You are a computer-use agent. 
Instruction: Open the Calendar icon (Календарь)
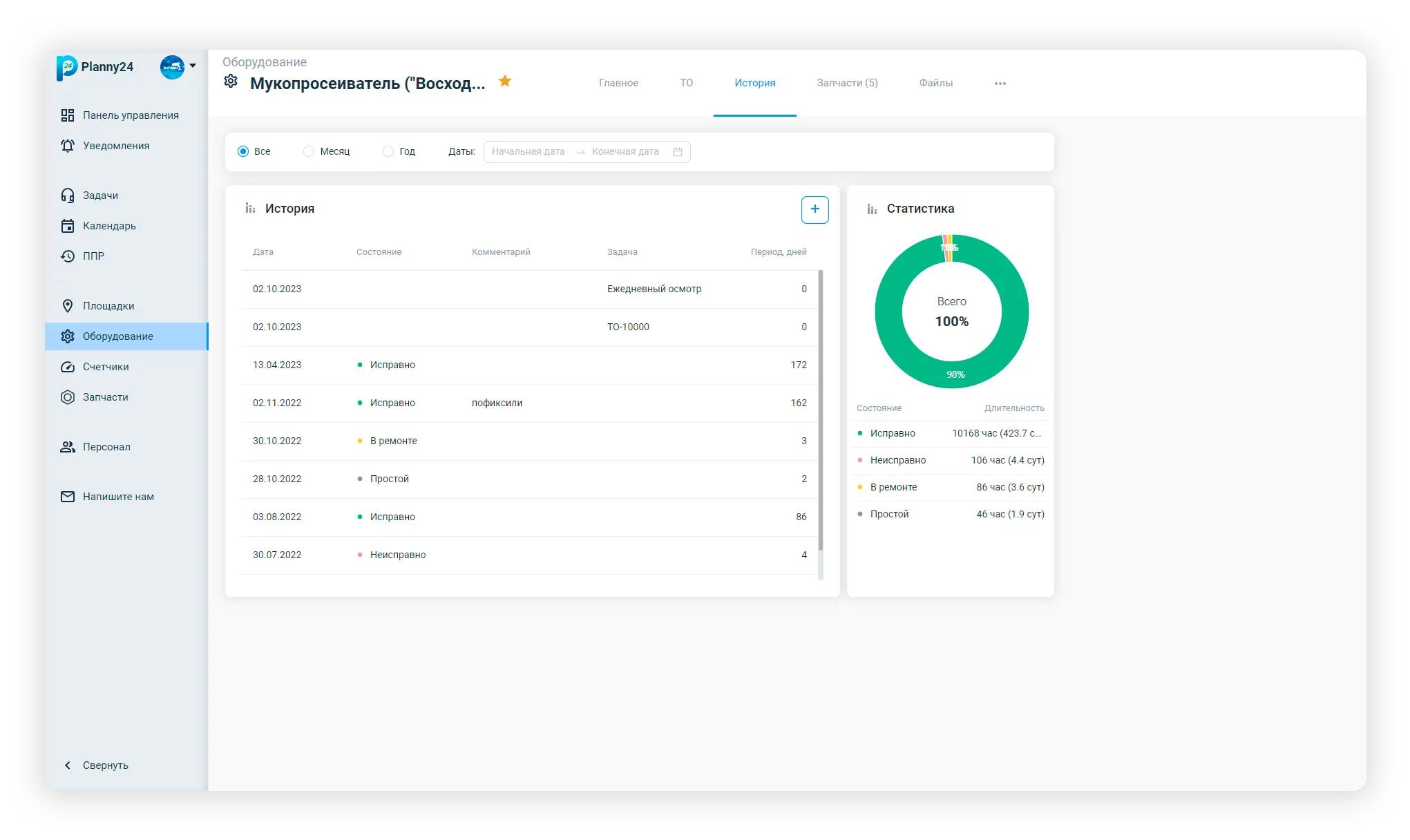coord(68,226)
